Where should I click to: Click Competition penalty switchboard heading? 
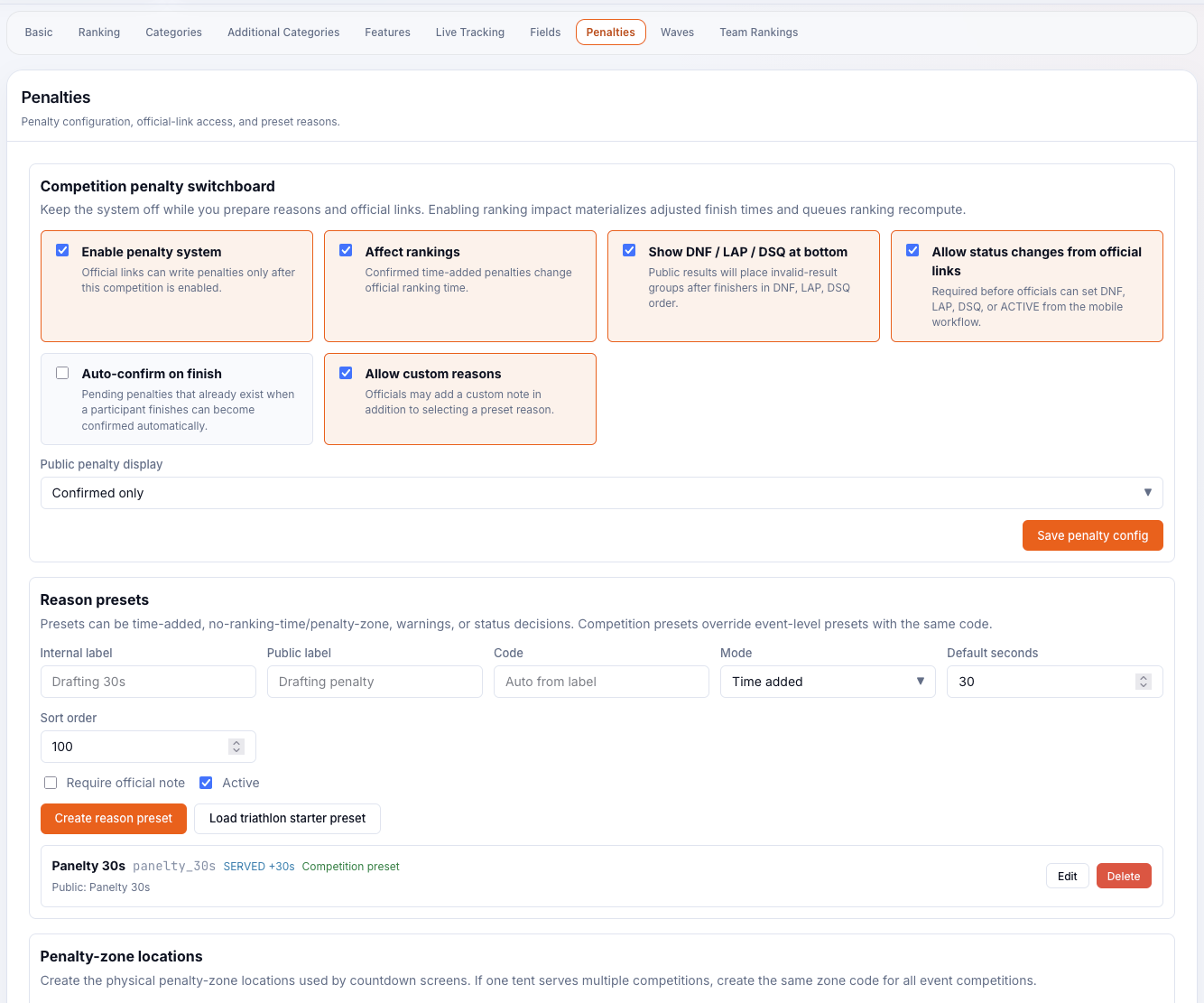point(158,186)
